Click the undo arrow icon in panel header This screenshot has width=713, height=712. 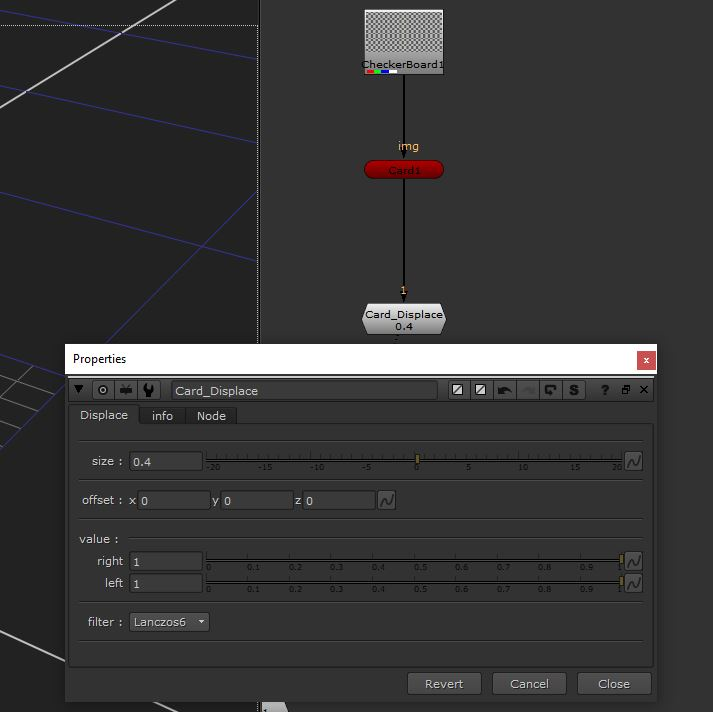(504, 390)
